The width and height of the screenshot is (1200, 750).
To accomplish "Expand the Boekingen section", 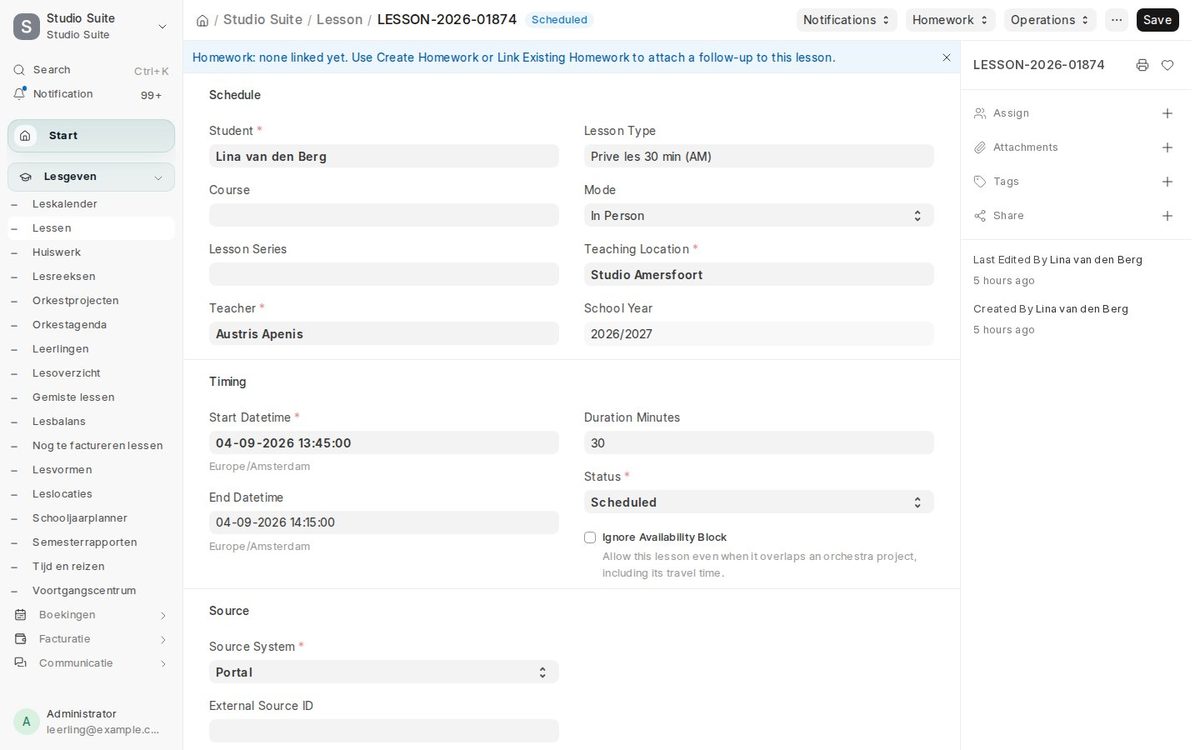I will click(163, 615).
